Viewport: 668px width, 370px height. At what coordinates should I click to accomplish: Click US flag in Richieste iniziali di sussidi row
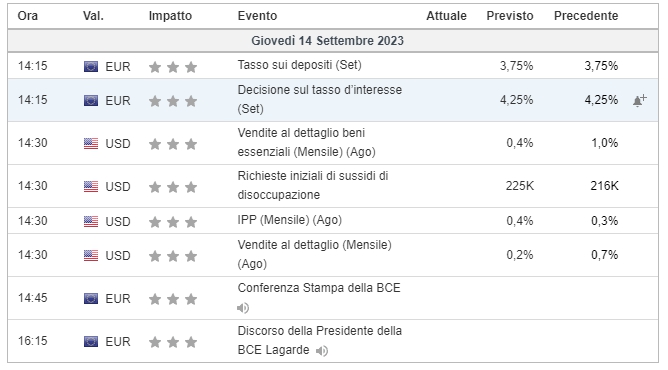coord(91,186)
